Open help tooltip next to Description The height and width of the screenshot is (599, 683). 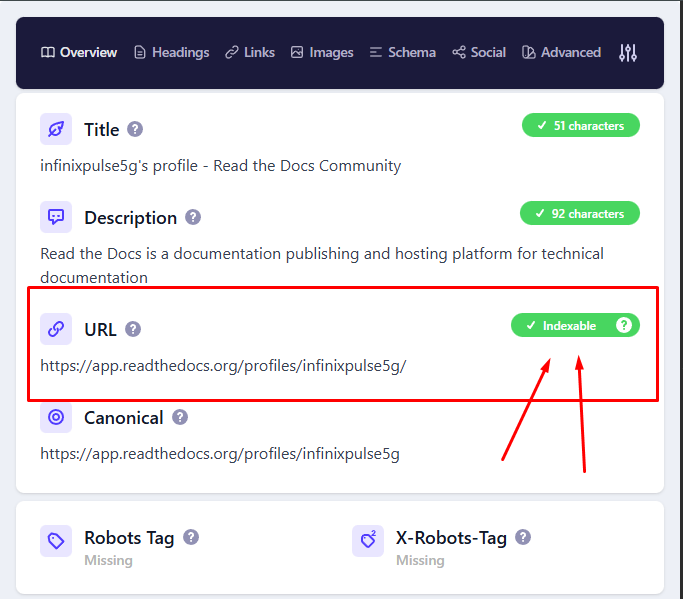pos(193,217)
